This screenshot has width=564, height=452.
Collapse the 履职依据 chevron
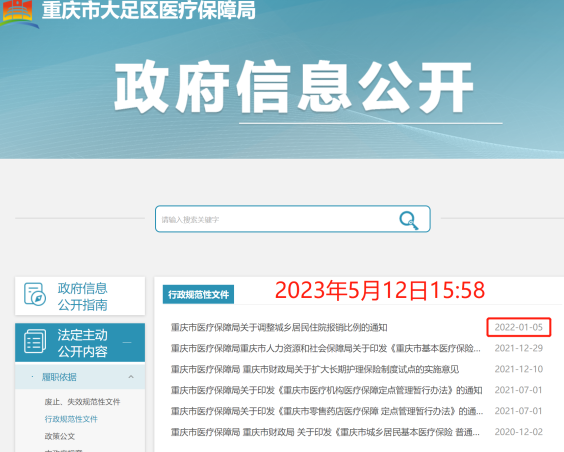(x=131, y=377)
